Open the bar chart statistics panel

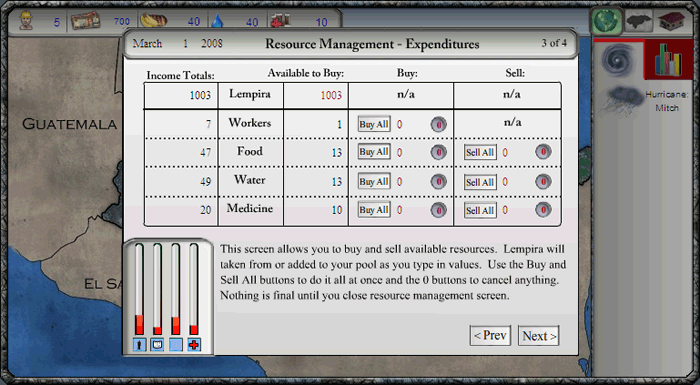click(668, 59)
